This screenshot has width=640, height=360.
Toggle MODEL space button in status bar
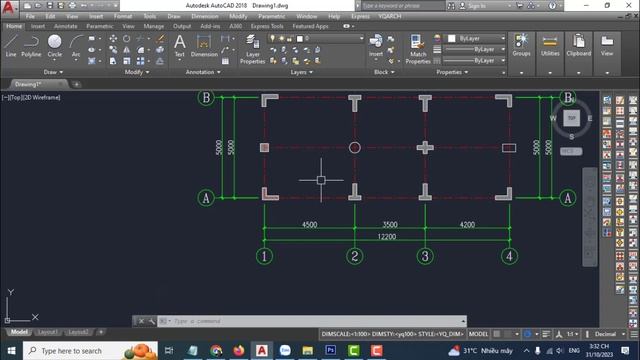(478, 334)
